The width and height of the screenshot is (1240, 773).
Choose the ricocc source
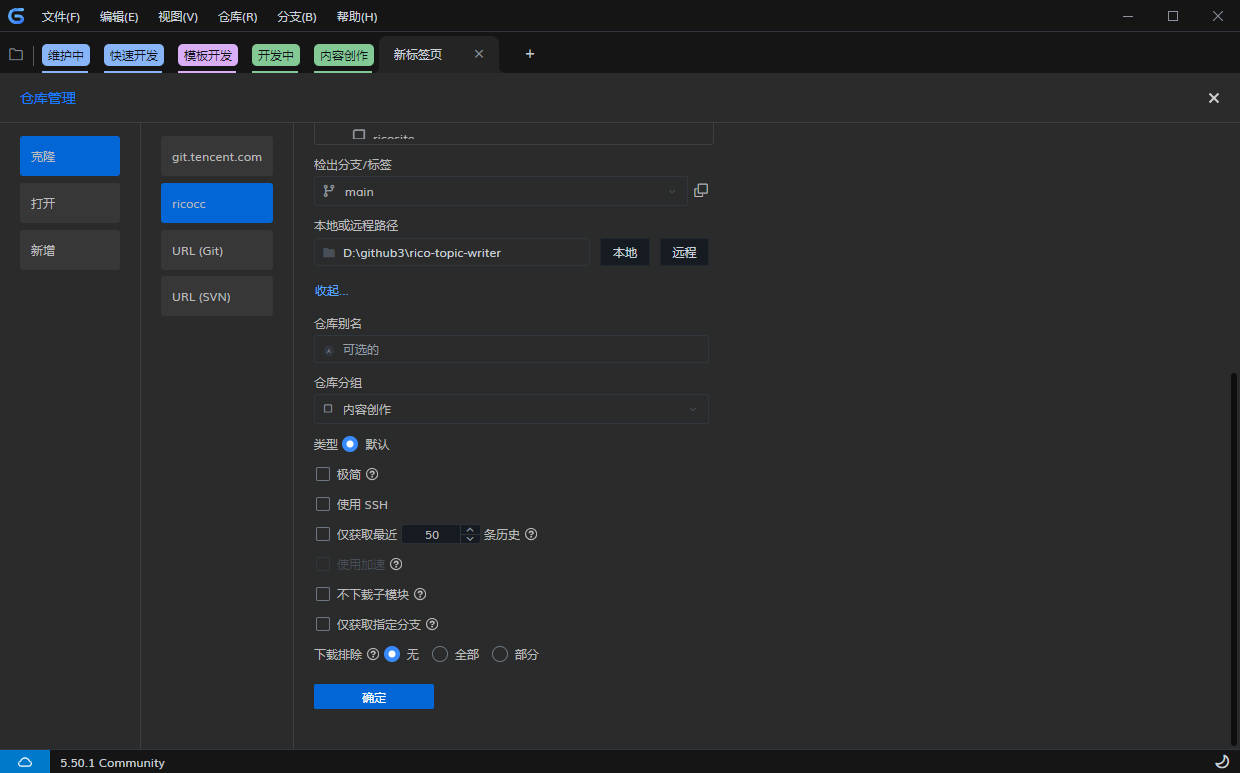click(x=217, y=203)
